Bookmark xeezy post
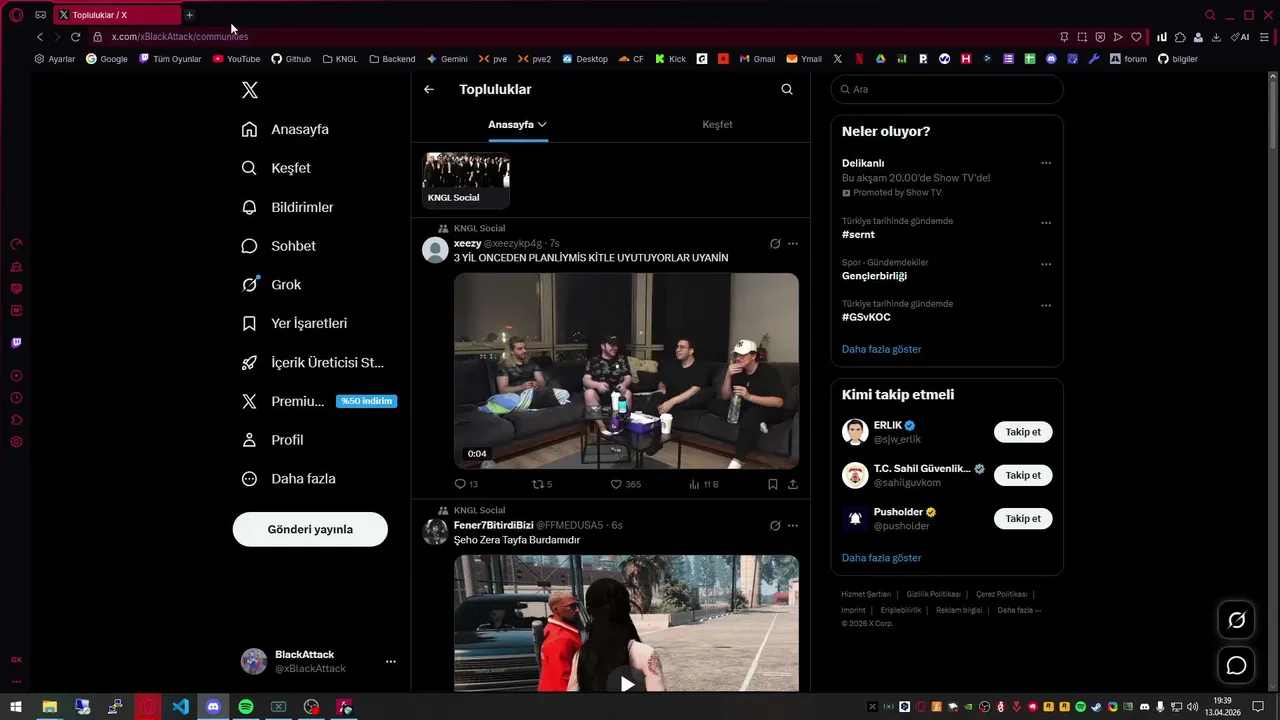 [x=773, y=484]
